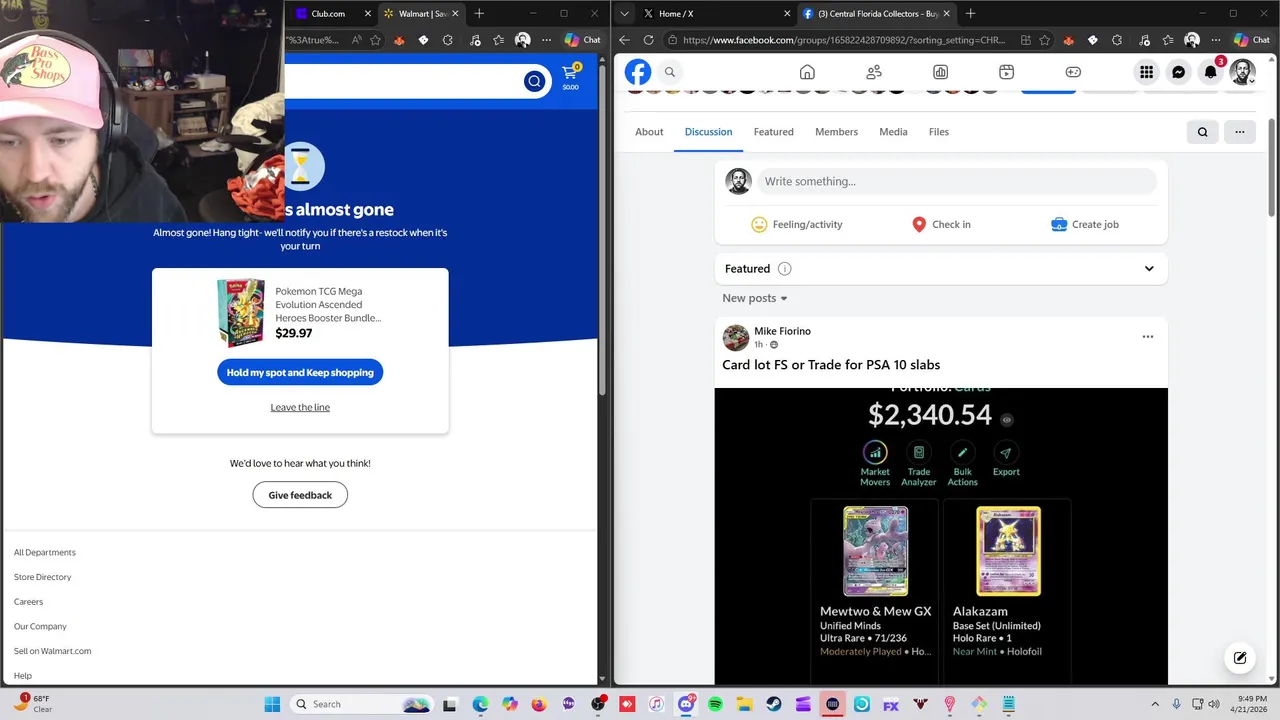This screenshot has width=1280, height=720.
Task: Open extensions puzzle icon in Facebook window
Action: click(1117, 40)
